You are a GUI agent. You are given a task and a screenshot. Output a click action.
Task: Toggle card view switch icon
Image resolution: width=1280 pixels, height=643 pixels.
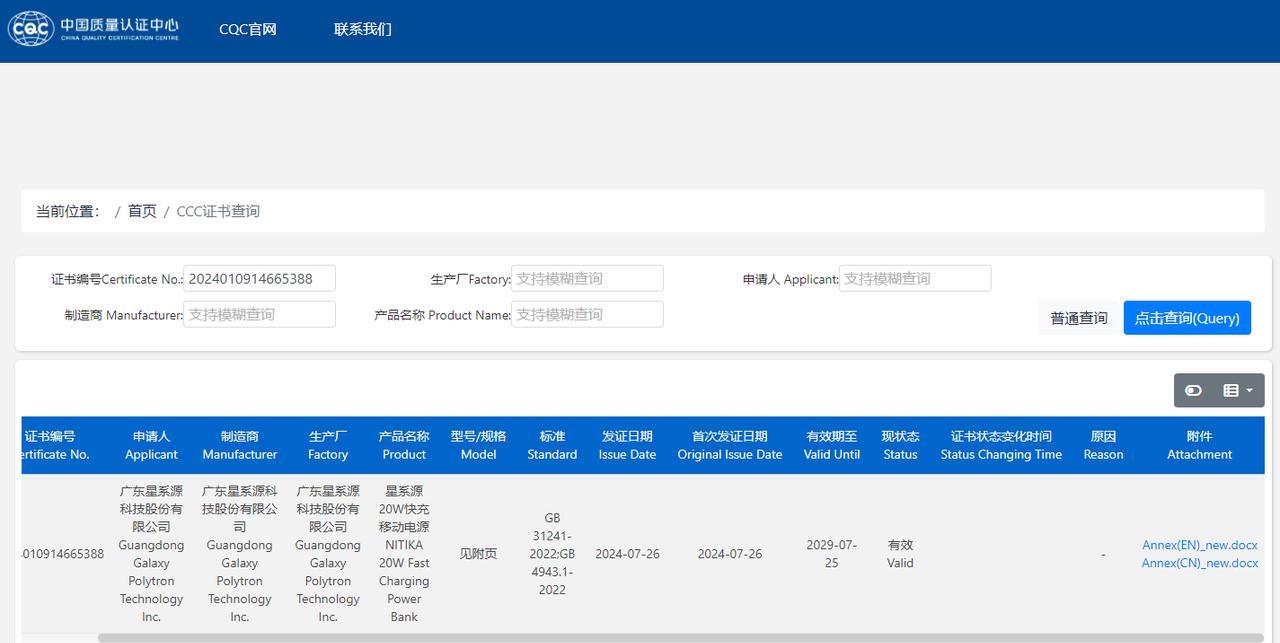1193,390
